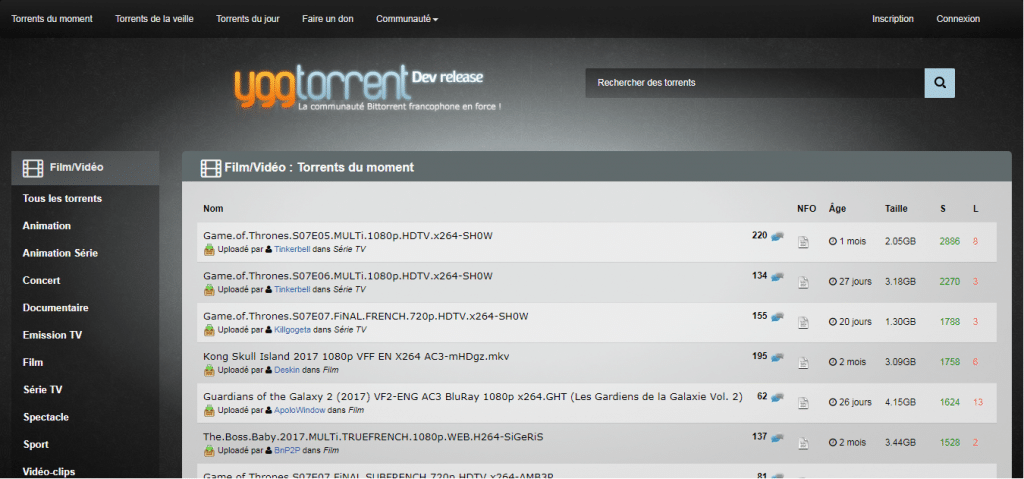Open Faire un don page
The image size is (1024, 479).
(x=328, y=19)
